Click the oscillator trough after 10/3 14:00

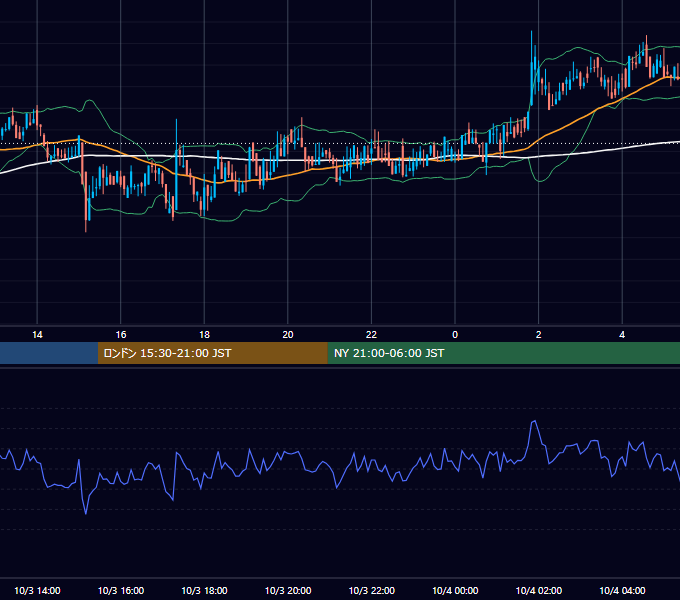(85, 513)
